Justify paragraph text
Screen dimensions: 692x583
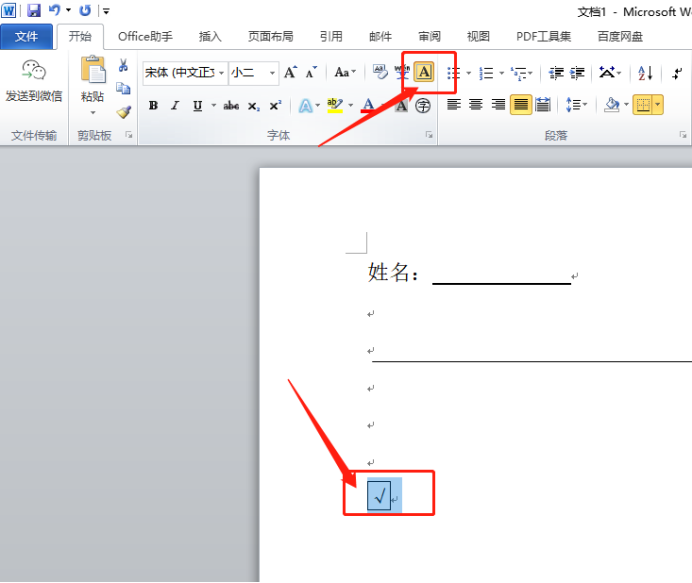(521, 105)
